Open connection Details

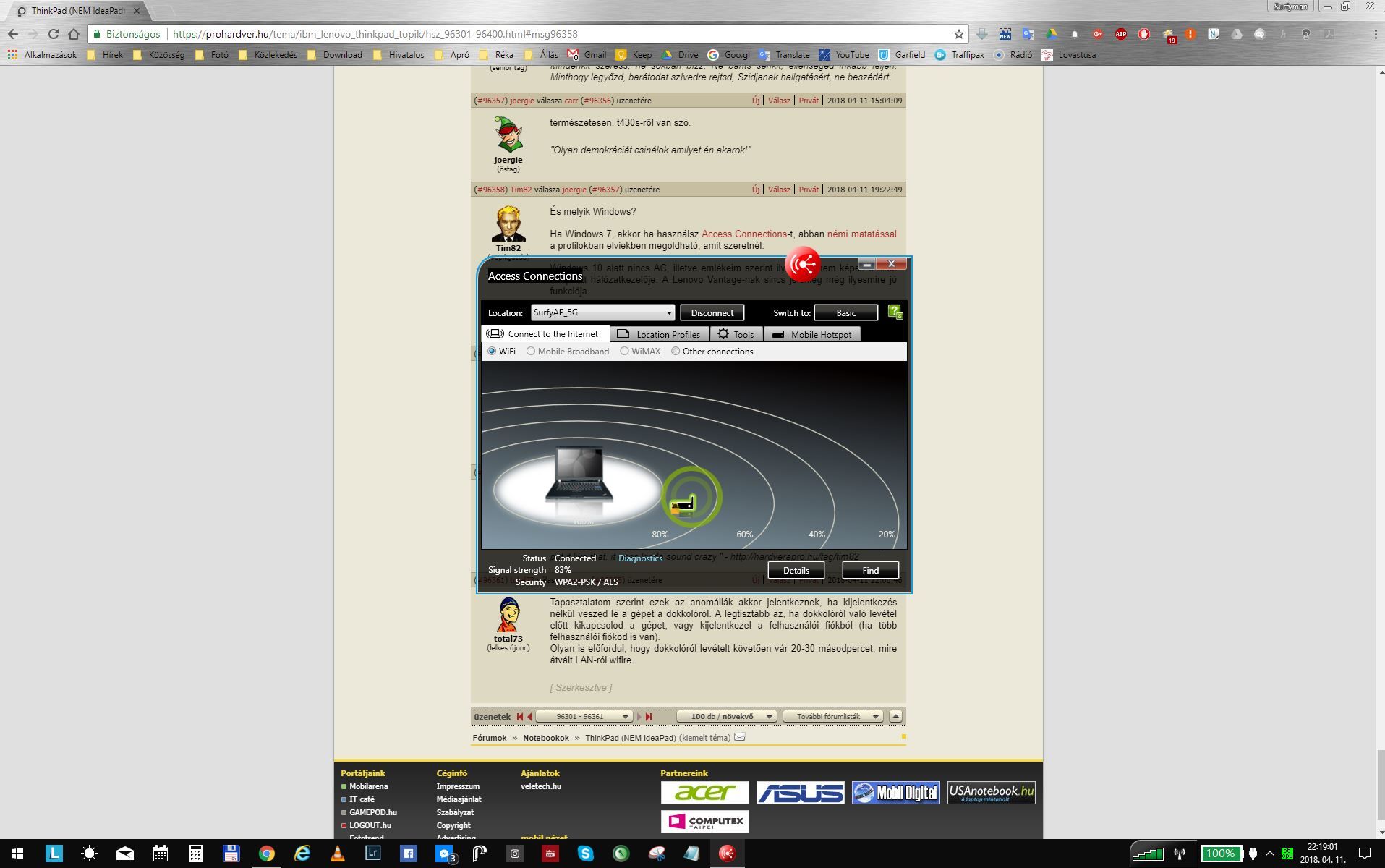coord(796,571)
